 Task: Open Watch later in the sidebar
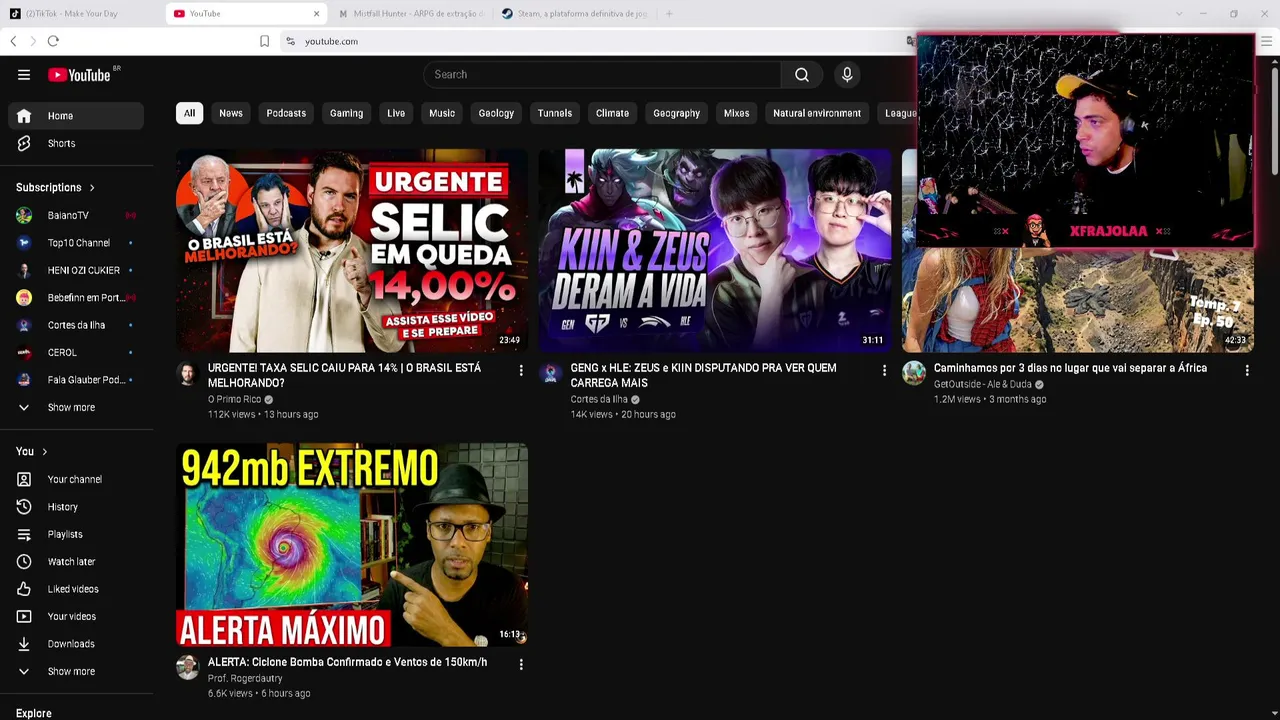click(76, 562)
